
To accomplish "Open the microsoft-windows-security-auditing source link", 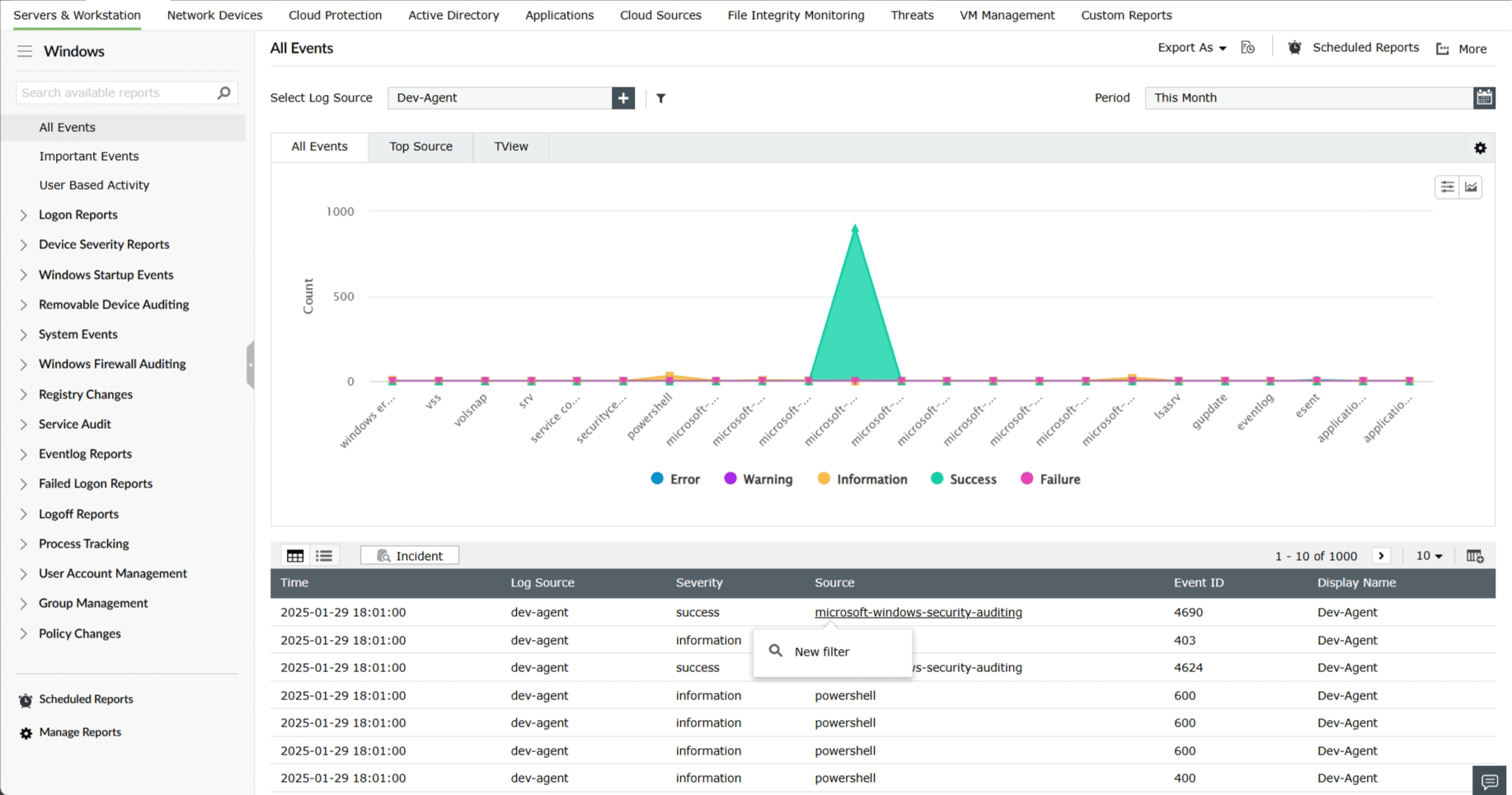I will (x=918, y=612).
